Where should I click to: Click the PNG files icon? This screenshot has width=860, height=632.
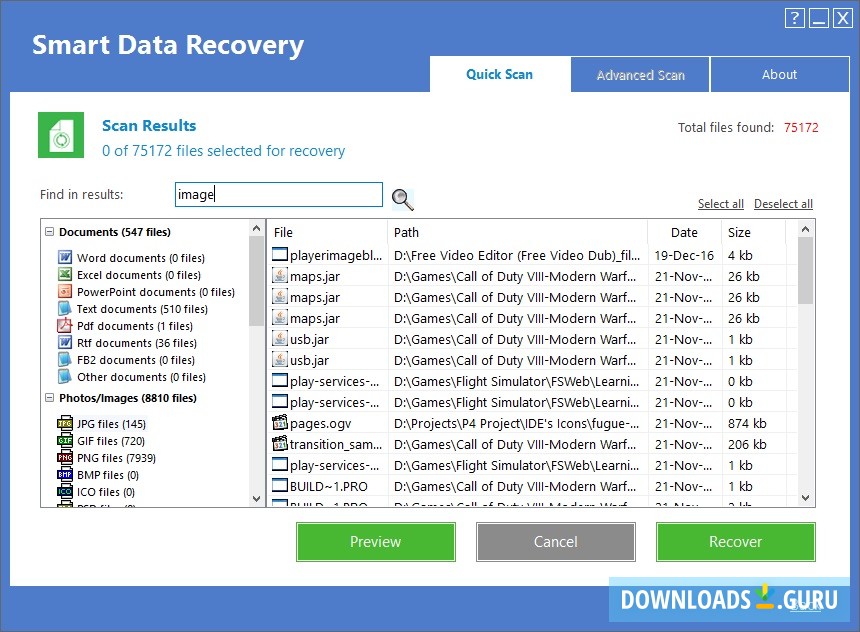65,458
